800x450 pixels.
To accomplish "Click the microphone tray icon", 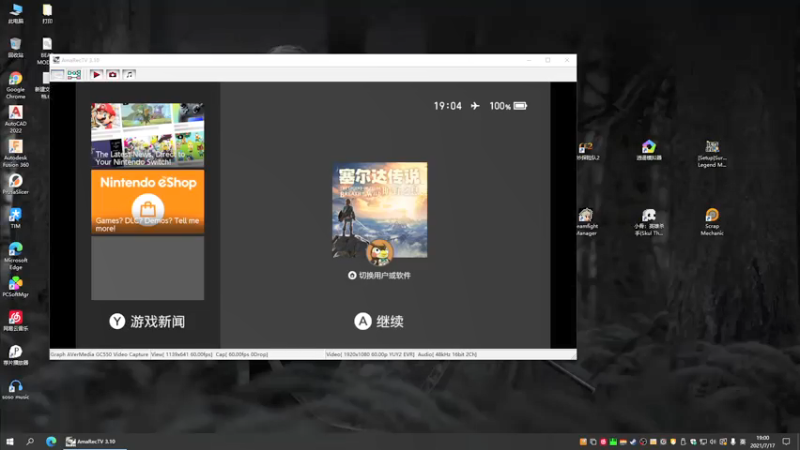I will (x=733, y=442).
